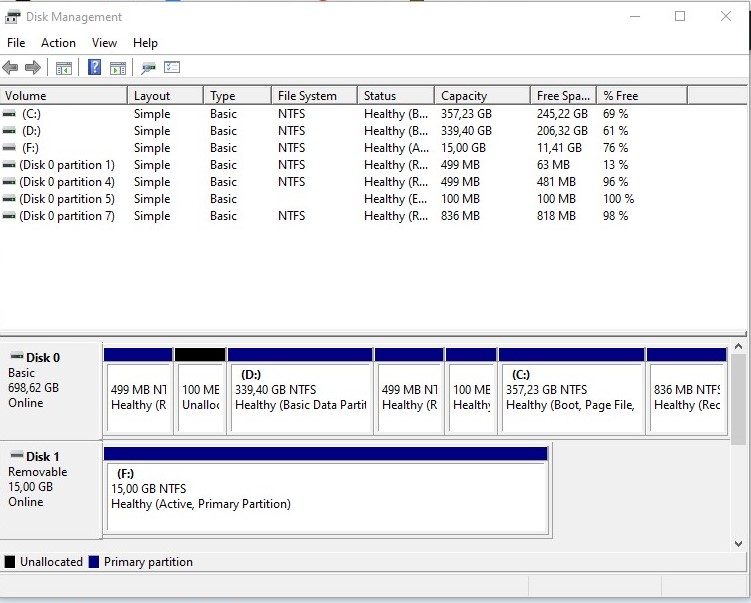Click the '481 MB' free space cell
The width and height of the screenshot is (751, 603).
[556, 182]
